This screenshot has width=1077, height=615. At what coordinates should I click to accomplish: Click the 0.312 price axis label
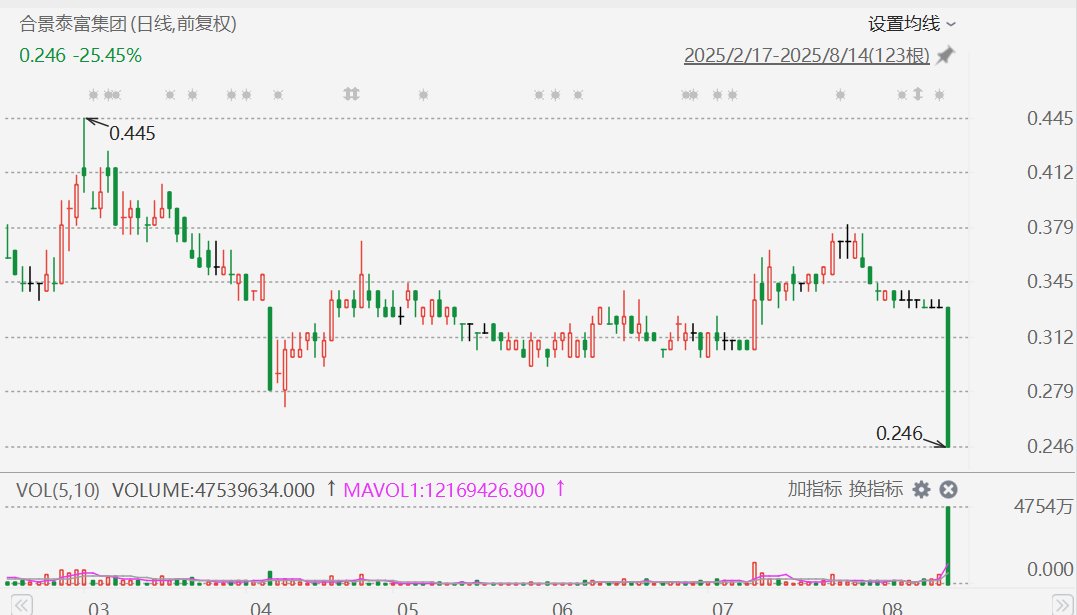(x=1050, y=337)
